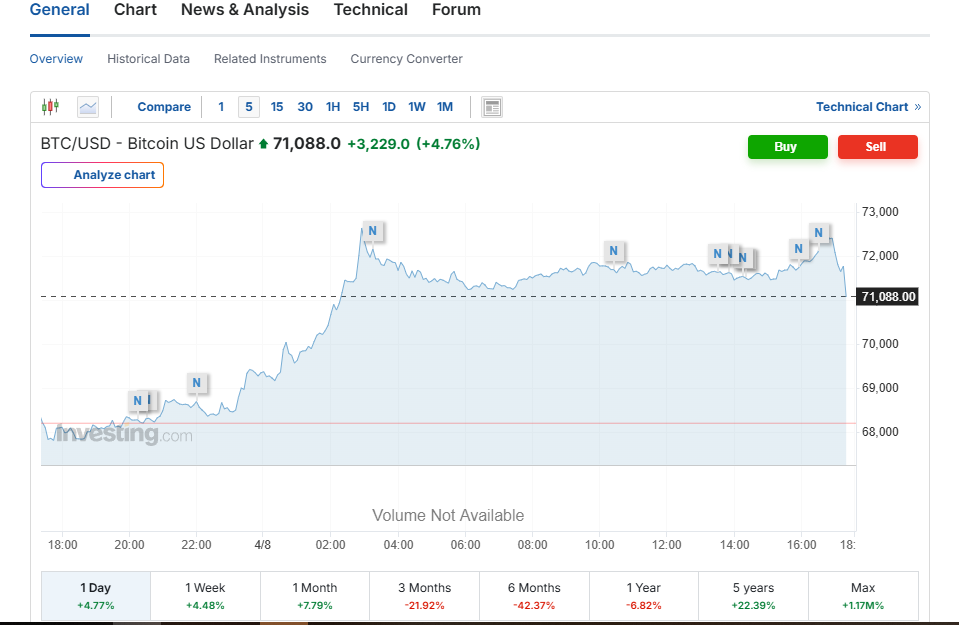959x625 pixels.
Task: Select the 5 years range cell
Action: (753, 596)
